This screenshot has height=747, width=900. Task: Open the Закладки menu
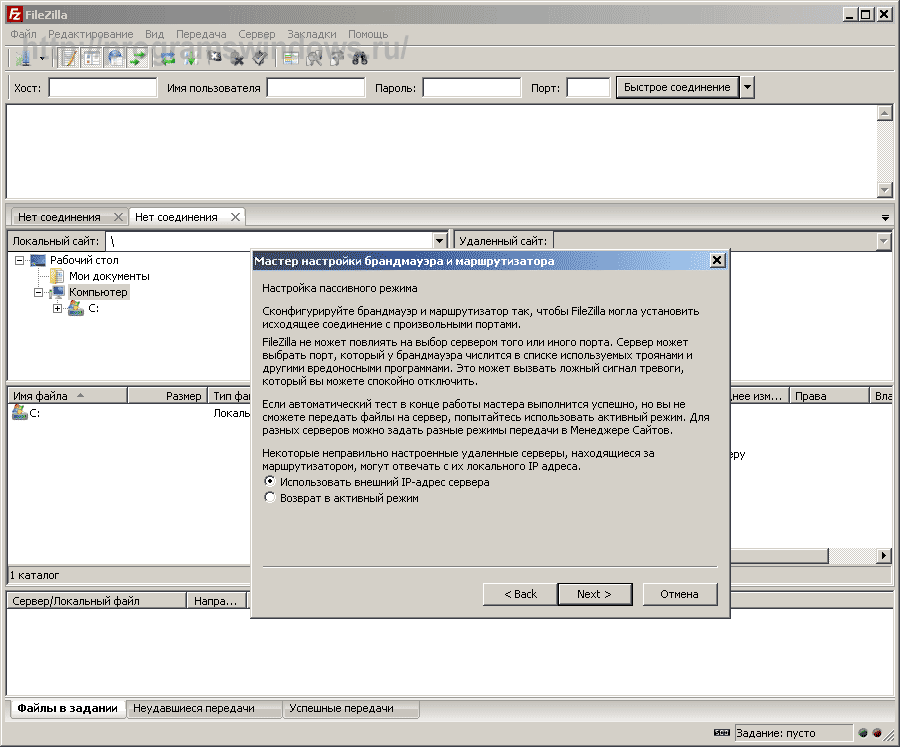(x=312, y=34)
